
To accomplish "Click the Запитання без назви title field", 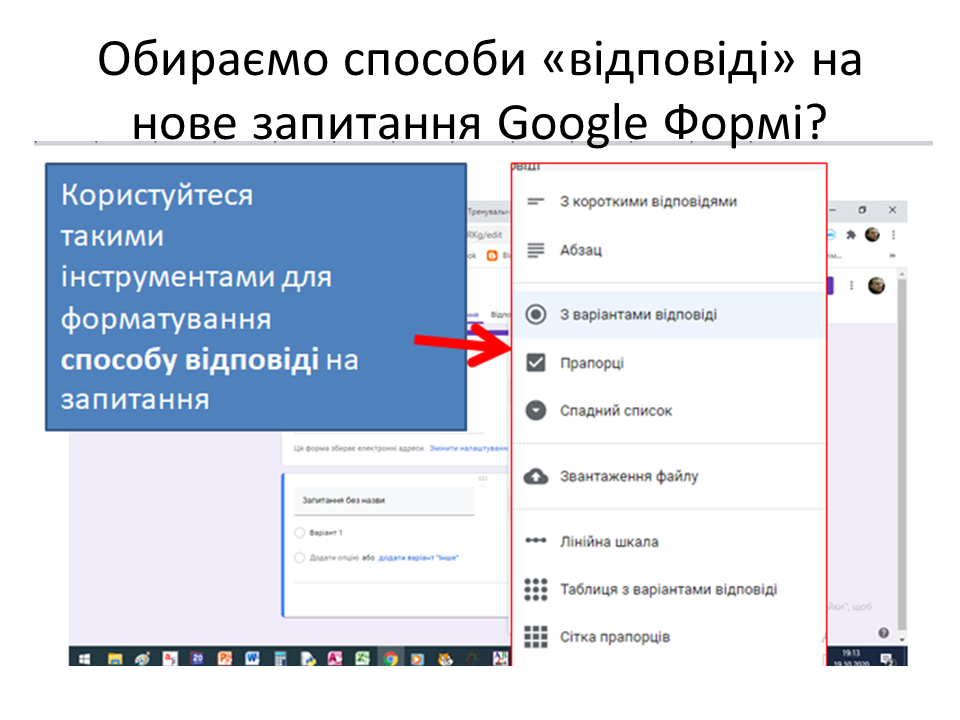I will click(x=384, y=501).
